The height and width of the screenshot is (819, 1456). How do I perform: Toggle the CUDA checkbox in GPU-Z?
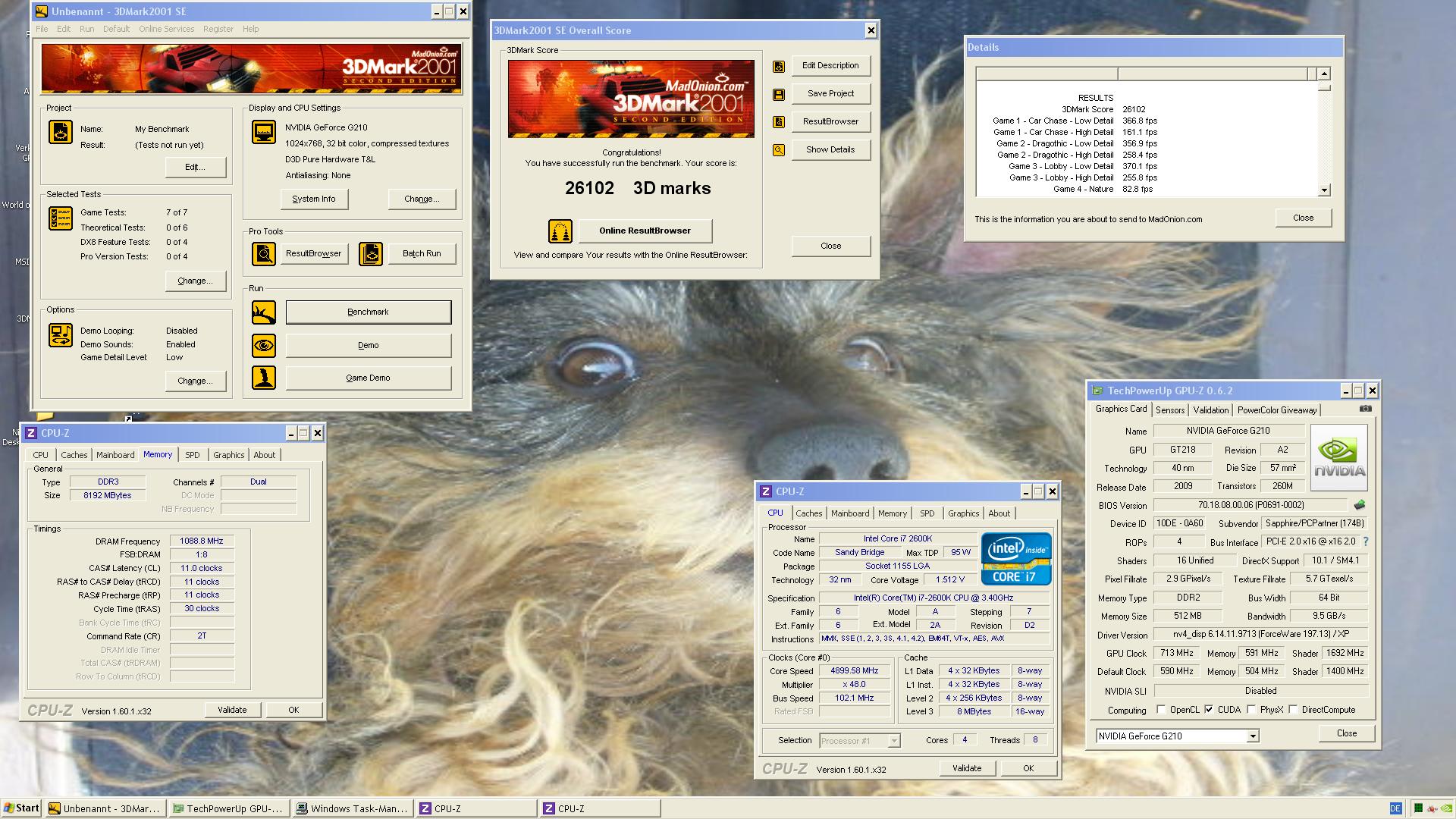pos(1209,710)
